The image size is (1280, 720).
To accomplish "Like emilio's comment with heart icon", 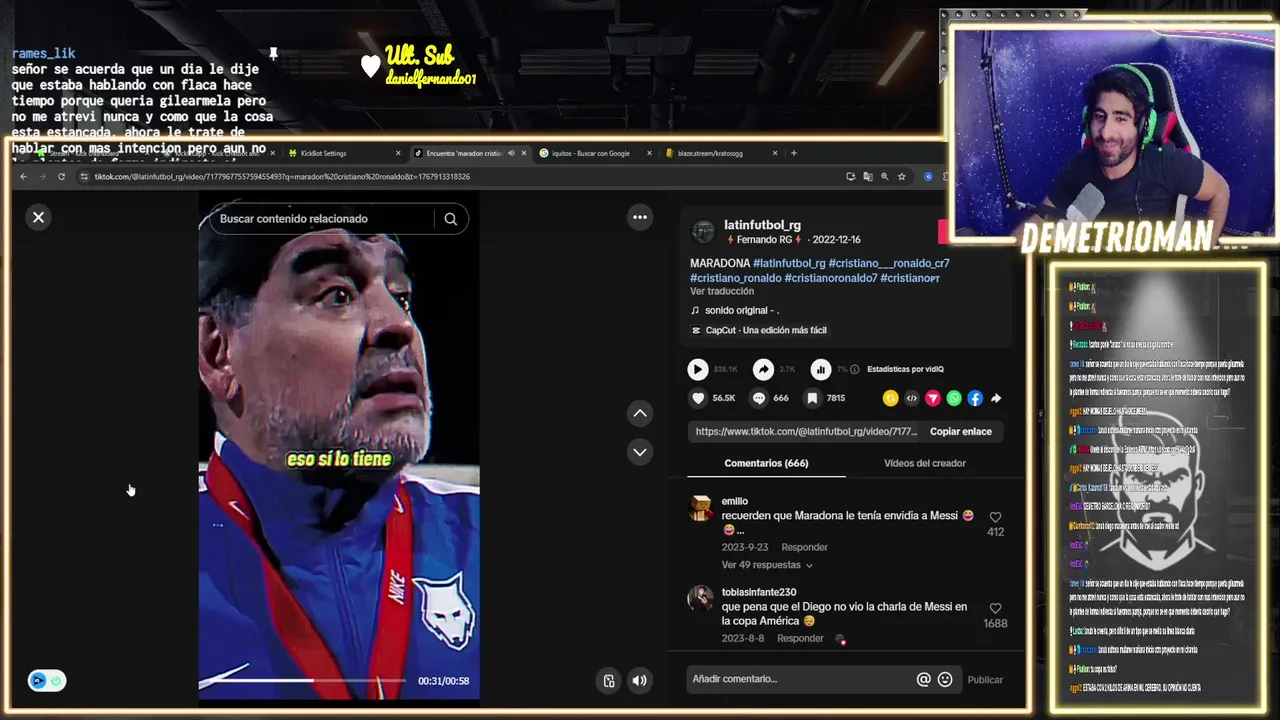I will click(x=995, y=517).
